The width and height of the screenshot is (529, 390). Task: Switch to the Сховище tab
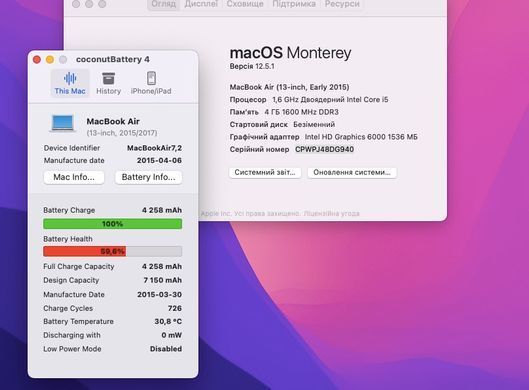tap(245, 4)
